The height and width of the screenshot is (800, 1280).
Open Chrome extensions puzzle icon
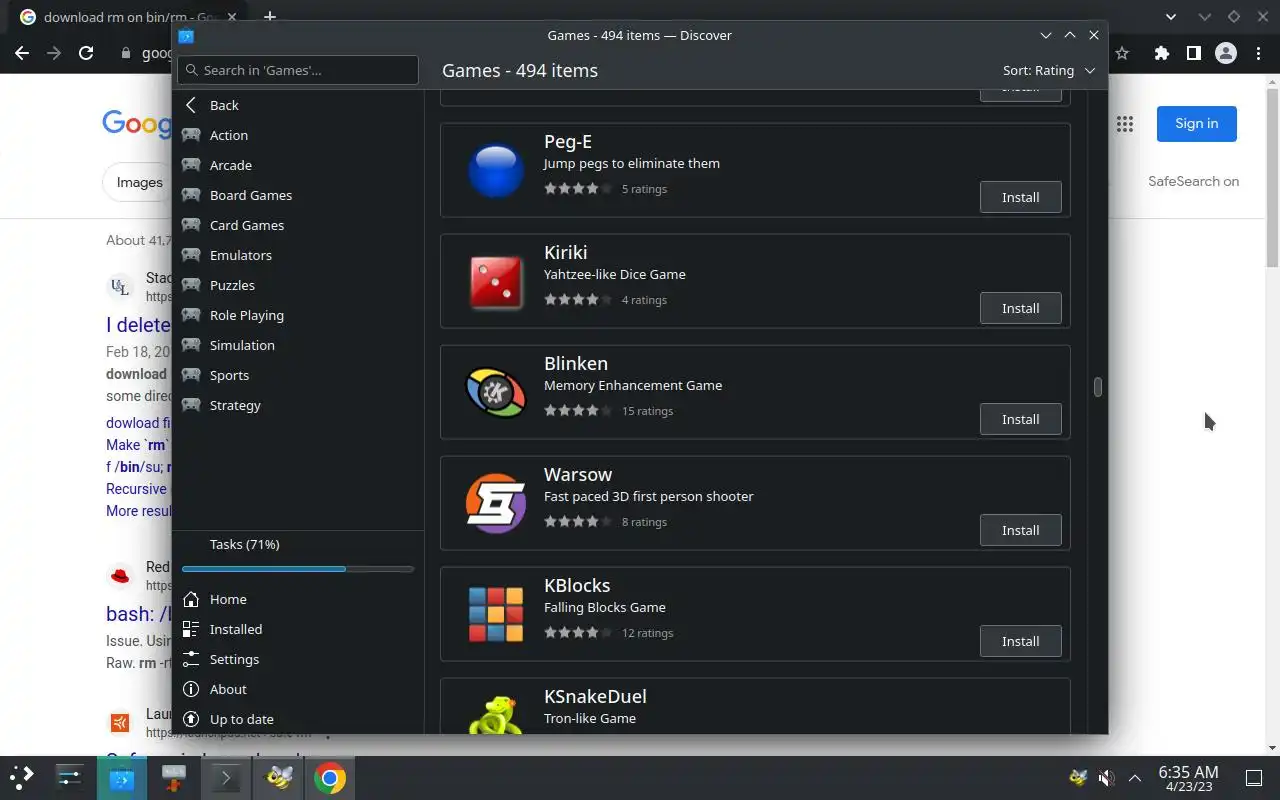tap(1161, 53)
